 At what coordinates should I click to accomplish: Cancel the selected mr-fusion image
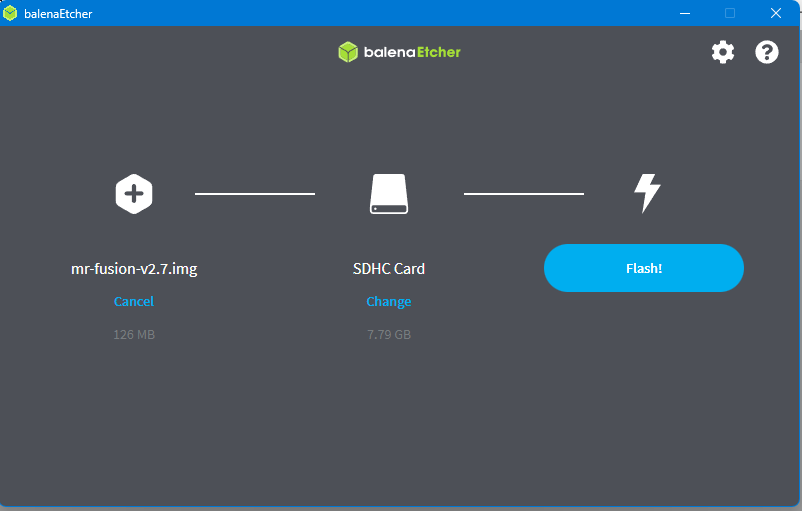click(x=133, y=301)
